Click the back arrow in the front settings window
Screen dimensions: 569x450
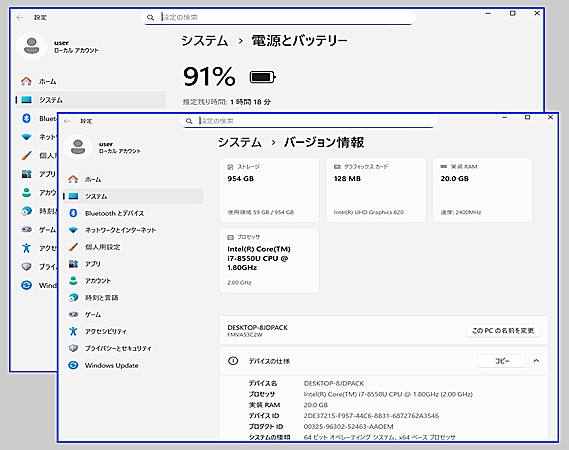(x=67, y=121)
